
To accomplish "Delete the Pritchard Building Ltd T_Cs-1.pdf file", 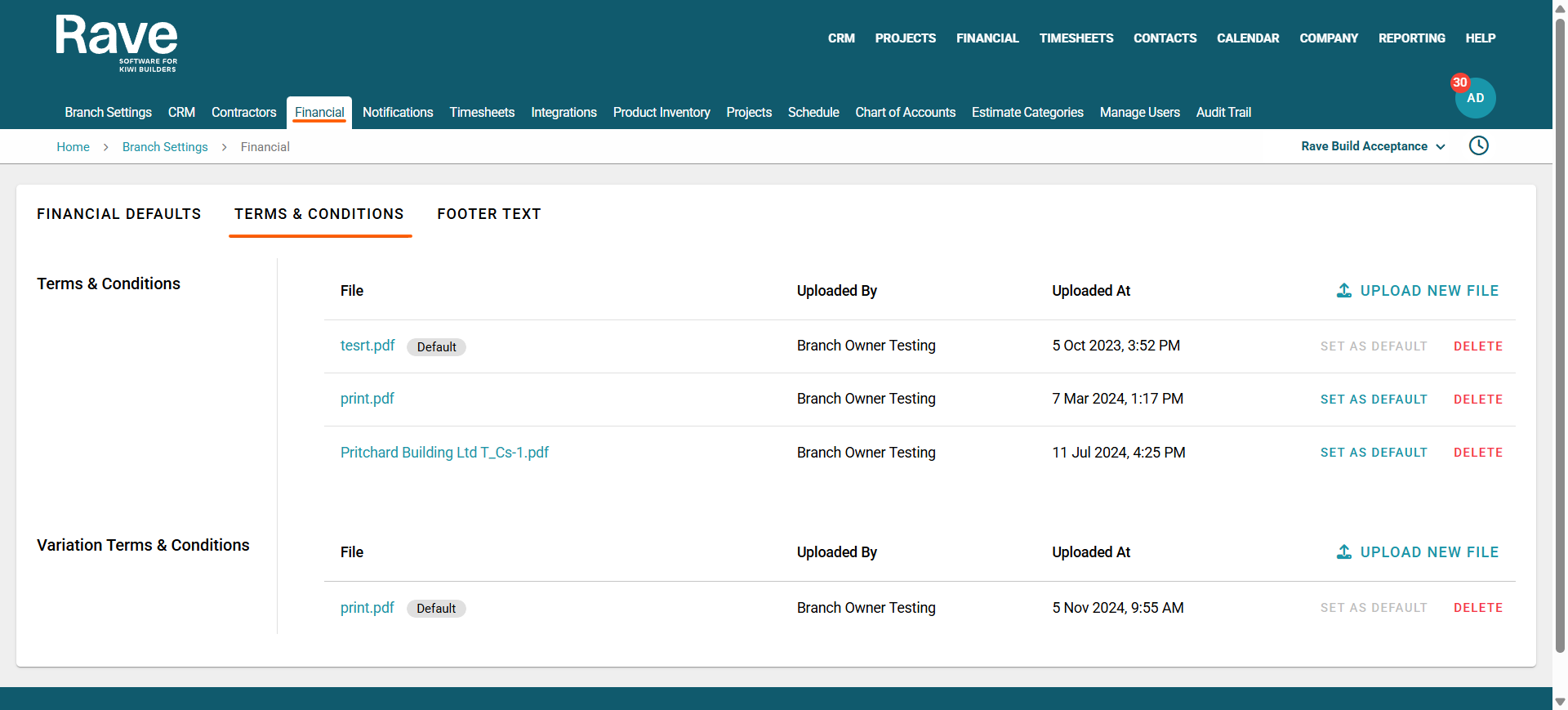I will (x=1477, y=453).
